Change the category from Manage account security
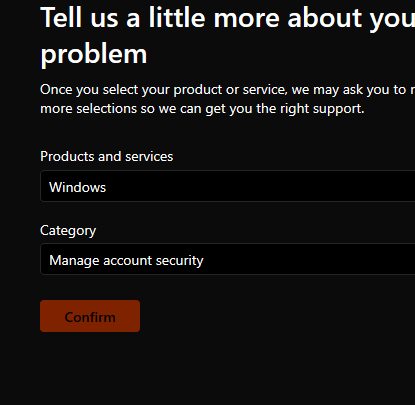 pyautogui.click(x=228, y=259)
